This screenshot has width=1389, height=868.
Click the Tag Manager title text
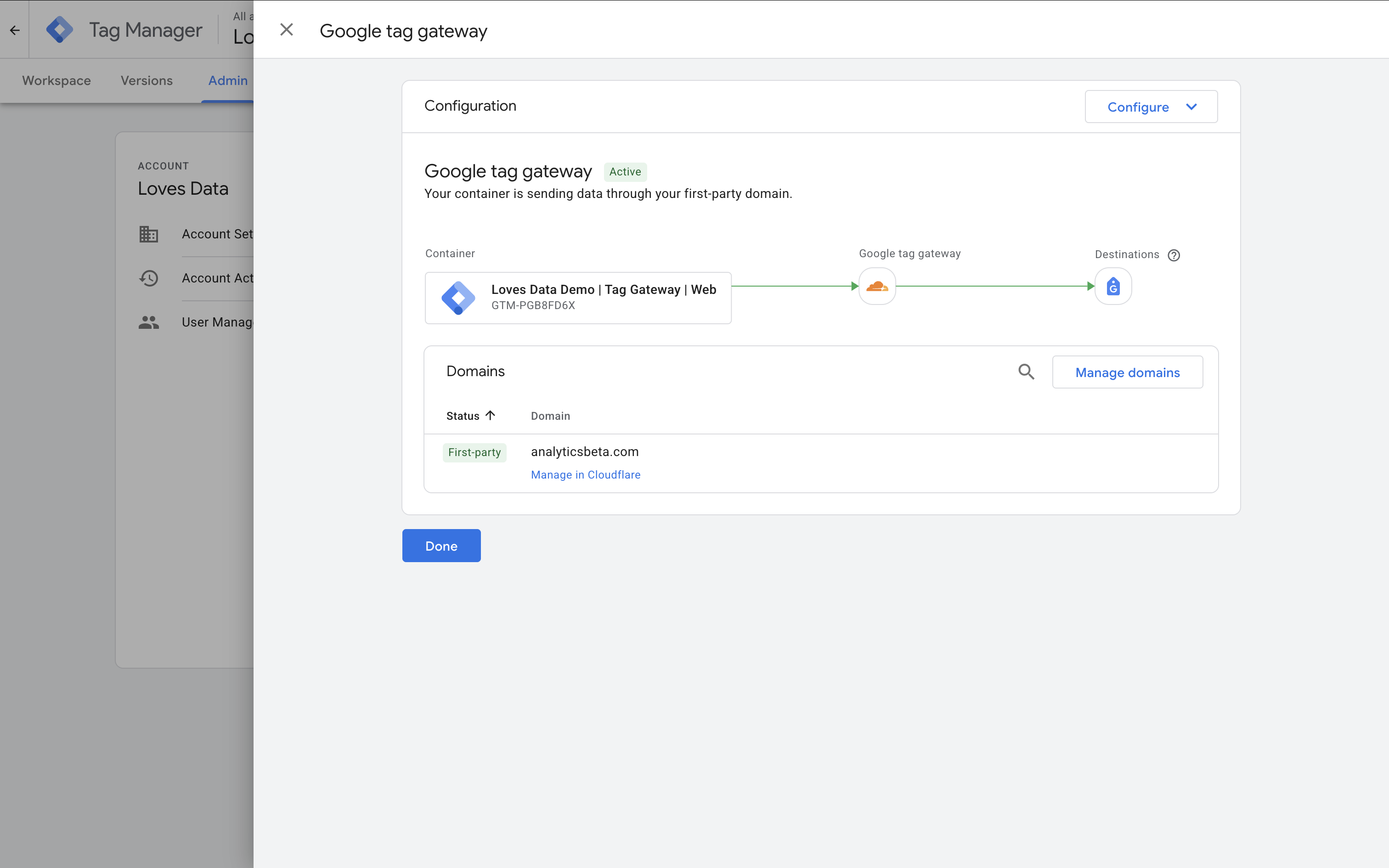tap(146, 30)
